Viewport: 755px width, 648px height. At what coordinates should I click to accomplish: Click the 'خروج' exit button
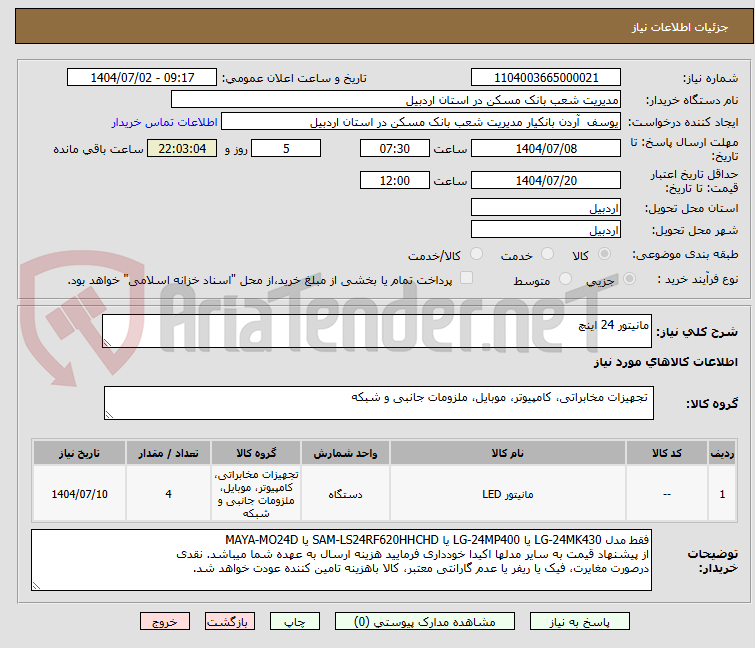(165, 622)
